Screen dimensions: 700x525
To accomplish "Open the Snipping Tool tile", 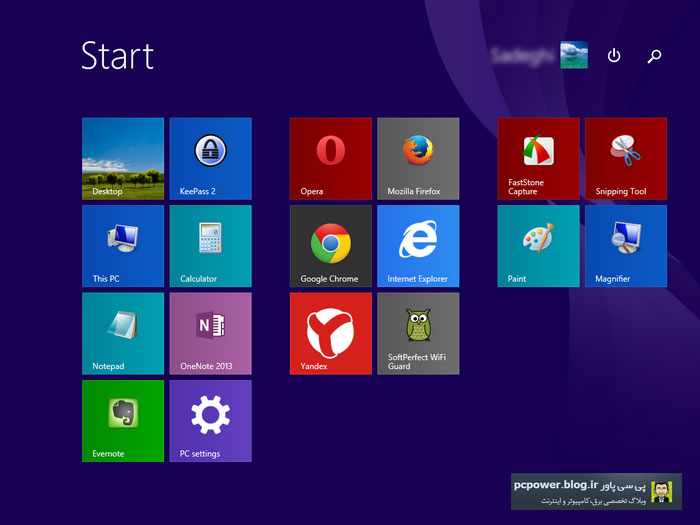I will 626,158.
